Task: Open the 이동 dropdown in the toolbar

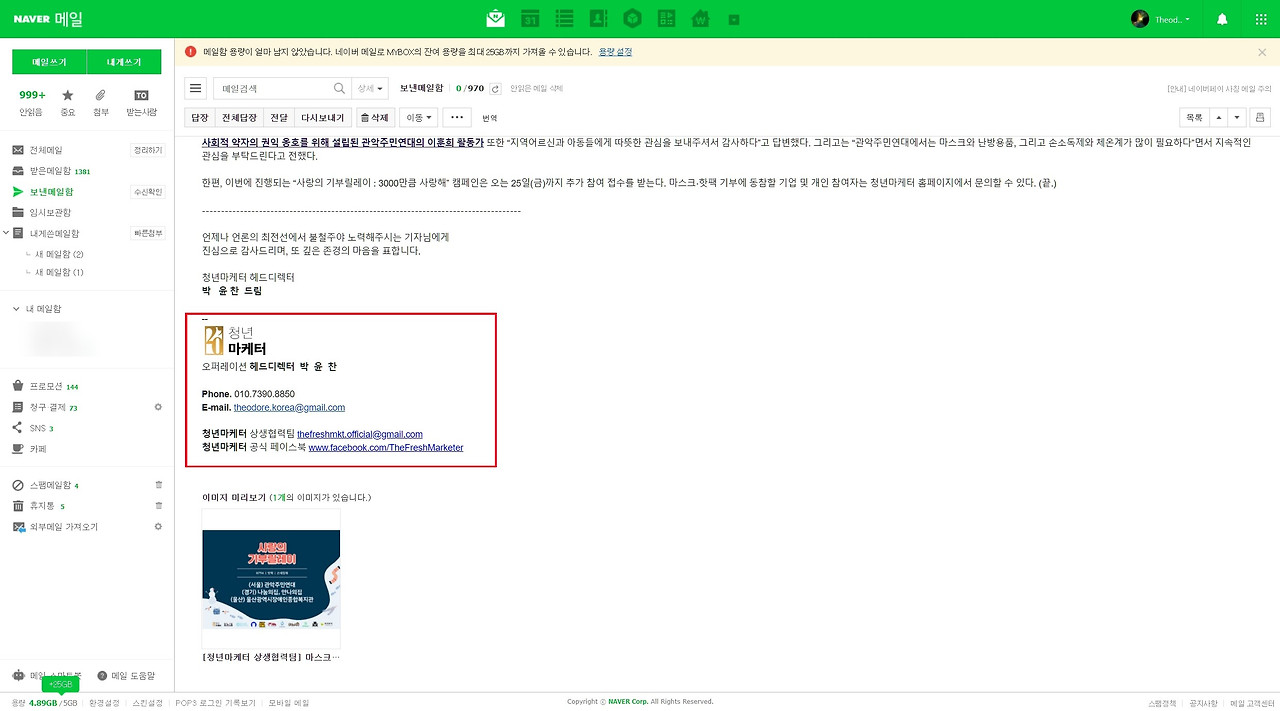Action: (x=417, y=117)
